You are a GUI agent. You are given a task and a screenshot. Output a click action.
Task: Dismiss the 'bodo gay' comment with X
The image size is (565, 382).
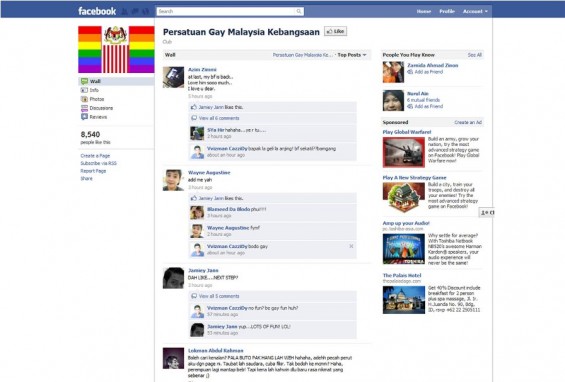tap(351, 246)
